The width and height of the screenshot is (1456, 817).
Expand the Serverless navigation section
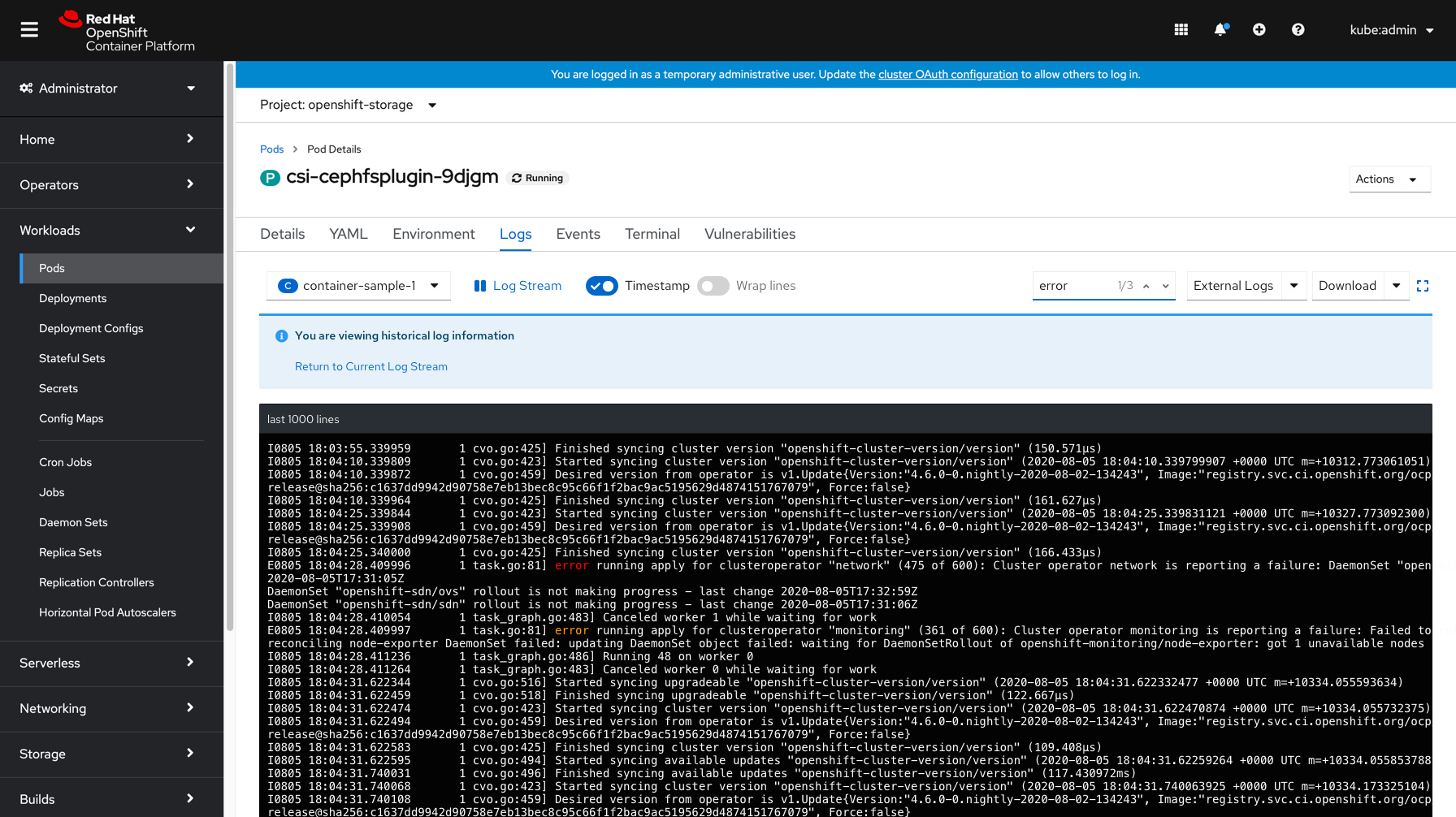[x=111, y=664]
